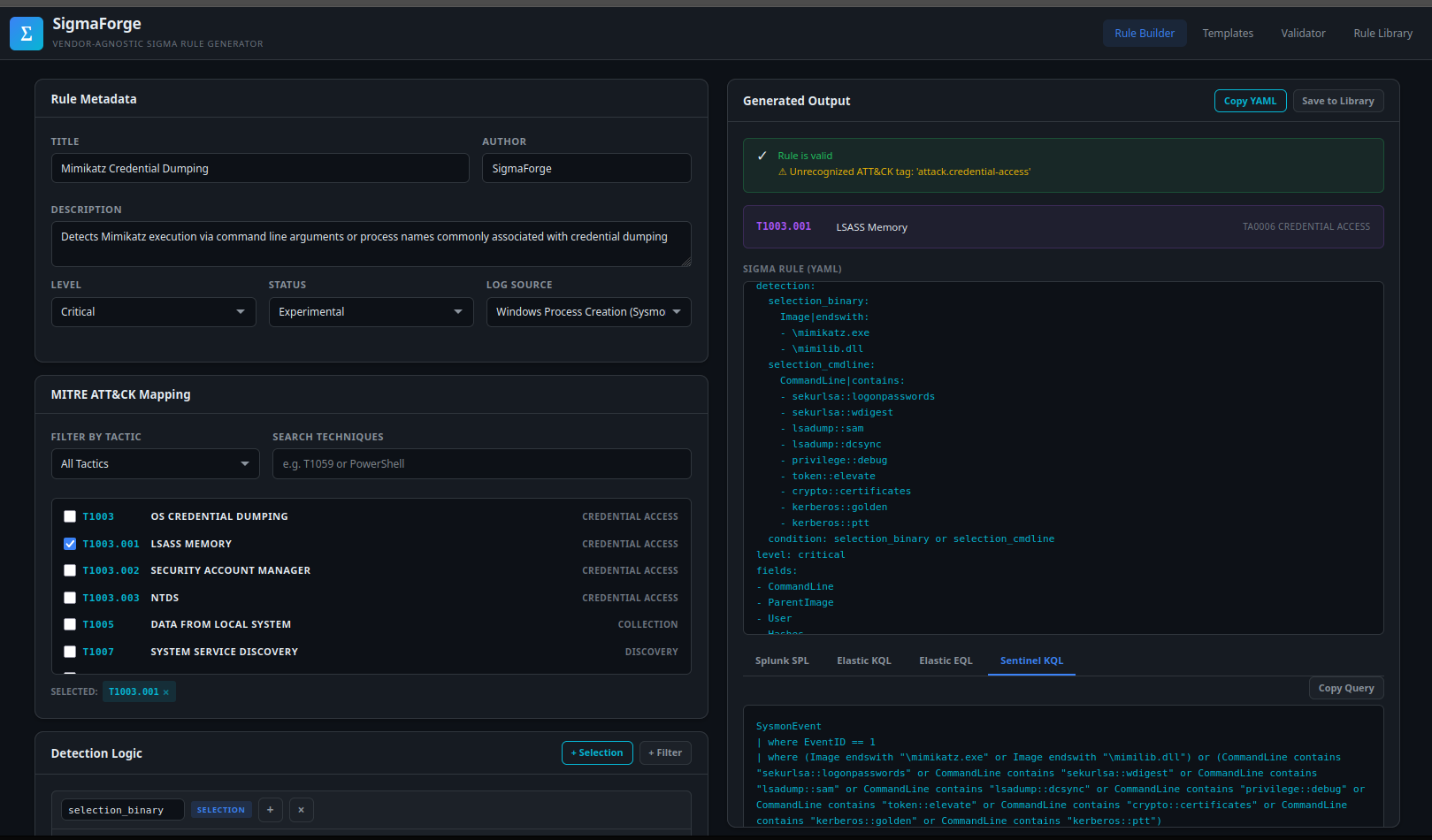1432x840 pixels.
Task: Click the SigmaForge sigma logo icon
Action: coord(26,34)
